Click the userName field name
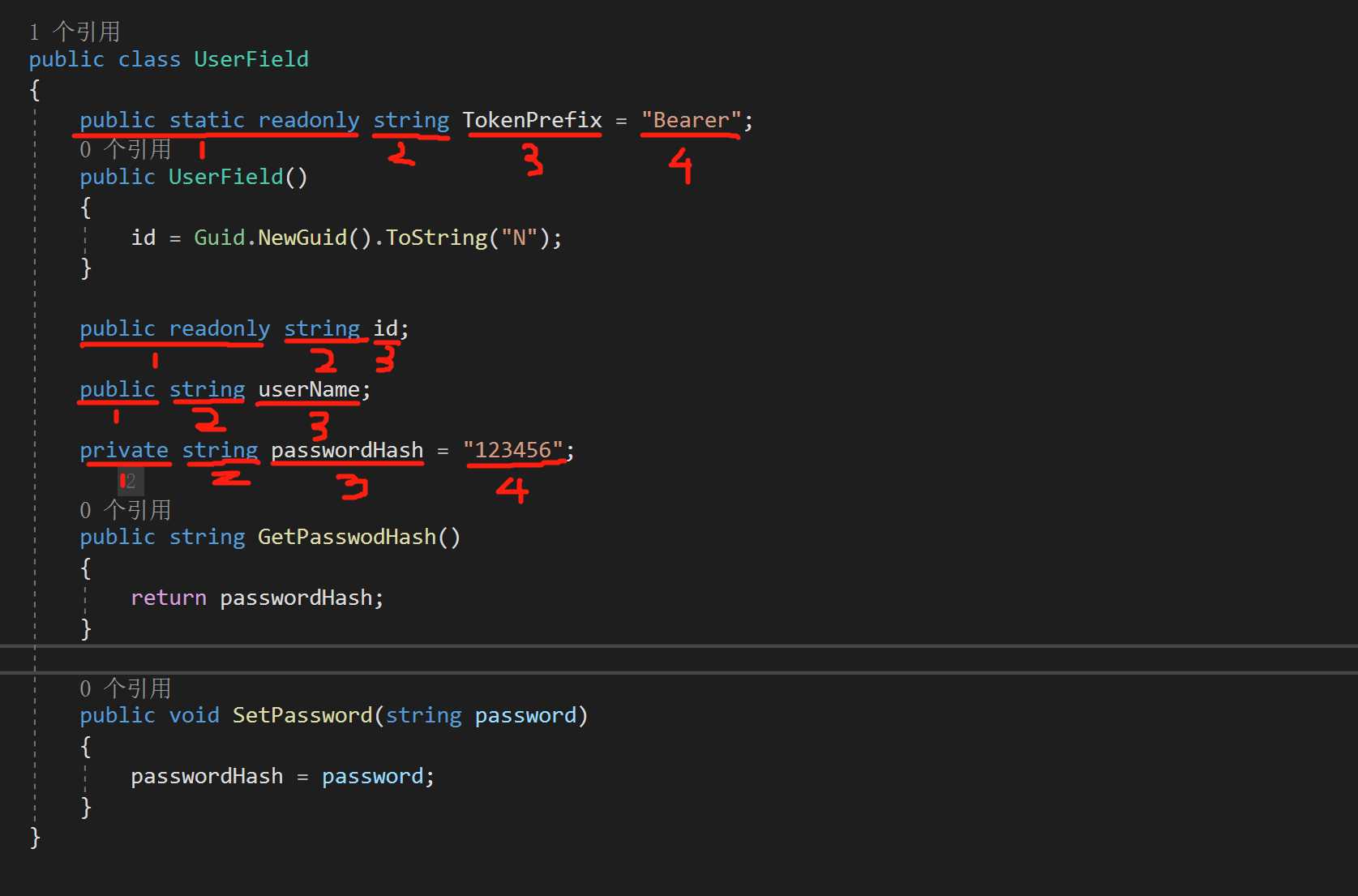 coord(309,390)
